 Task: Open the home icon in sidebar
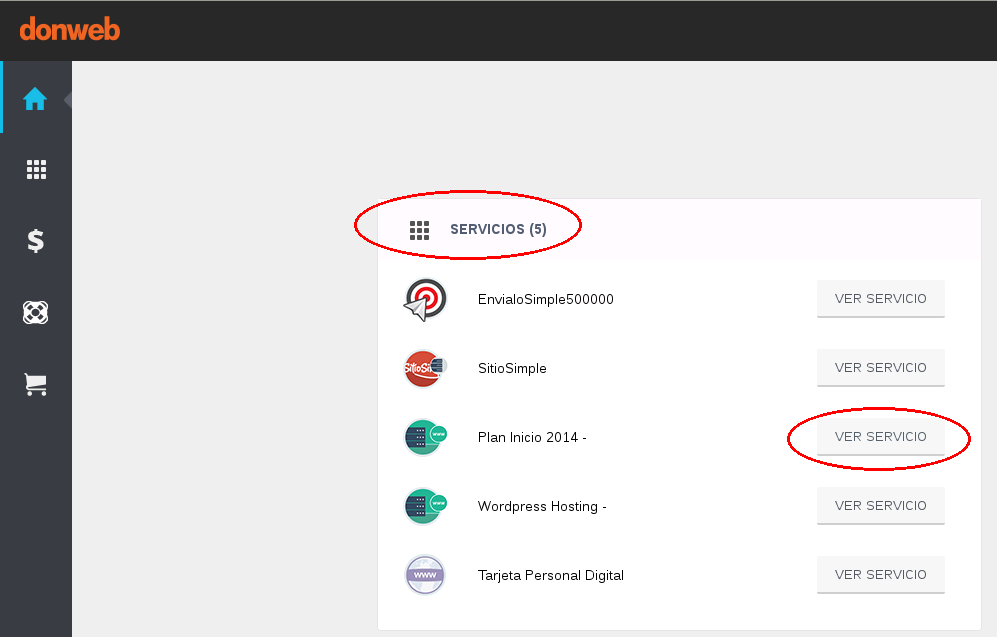tap(35, 99)
